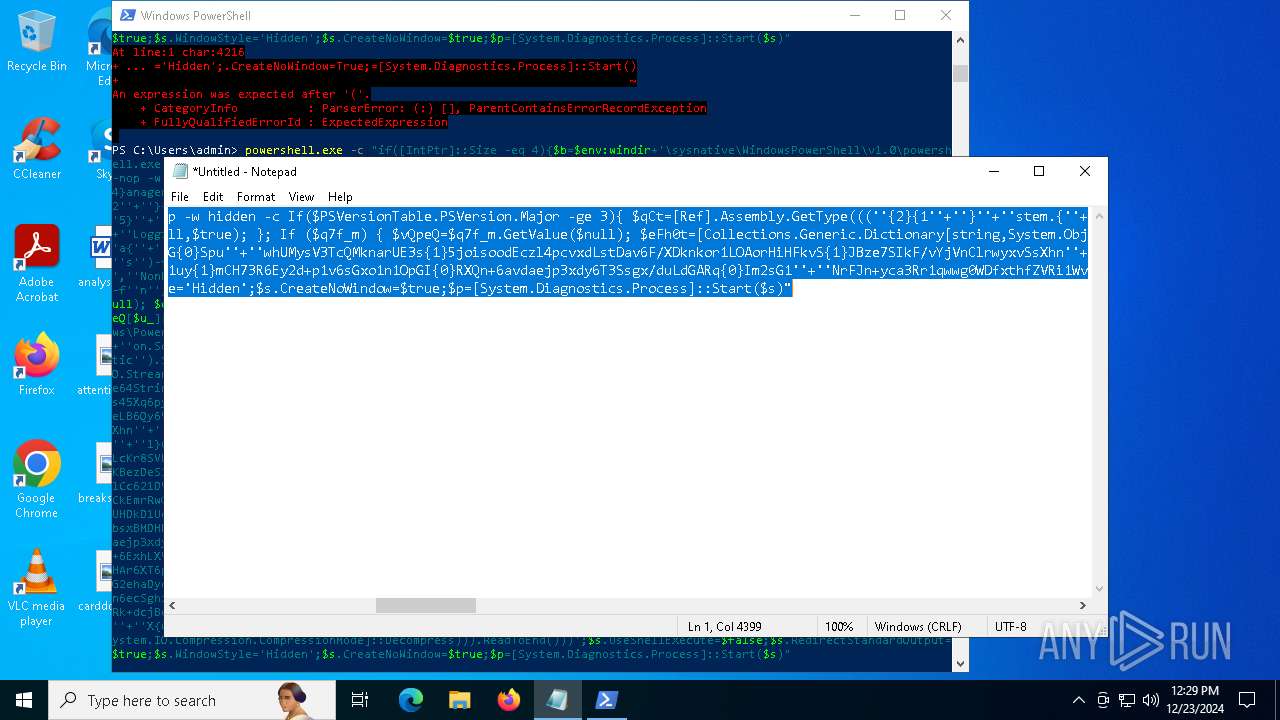Click Notepad vertical scroll up arrow
This screenshot has height=720, width=1280.
[x=1099, y=216]
